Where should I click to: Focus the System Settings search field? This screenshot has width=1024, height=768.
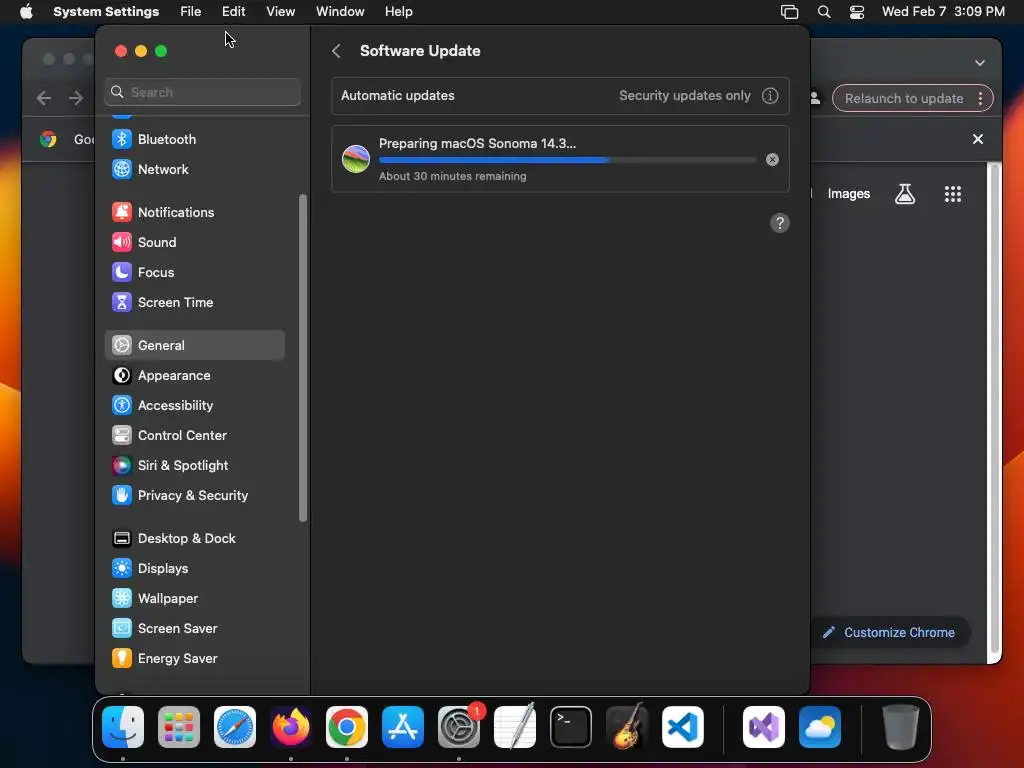click(x=202, y=92)
